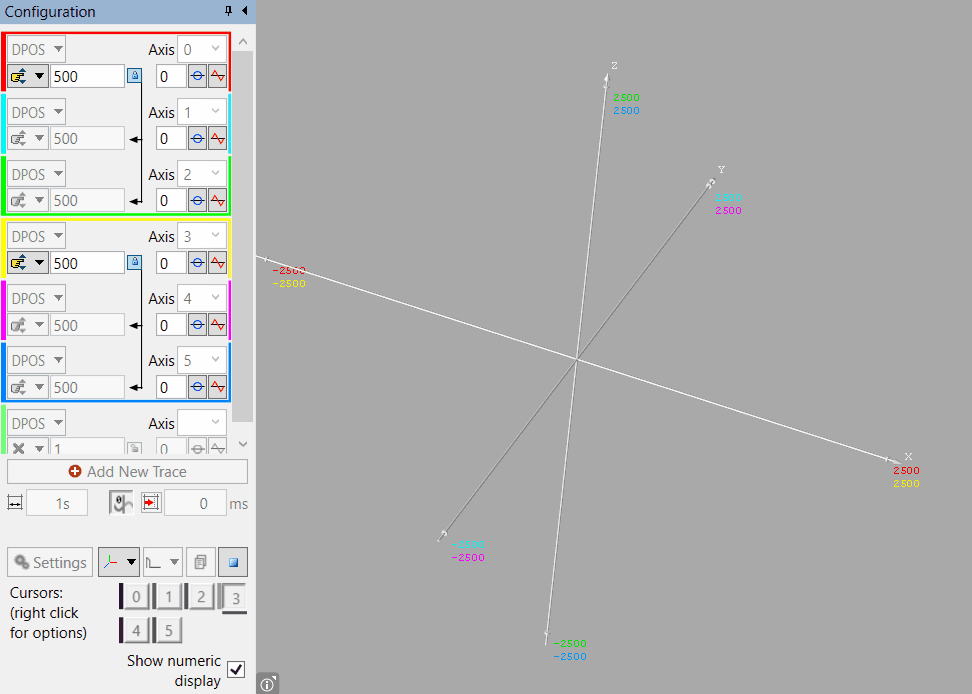Open the DPOS parameter dropdown for Axis 1

[x=37, y=112]
